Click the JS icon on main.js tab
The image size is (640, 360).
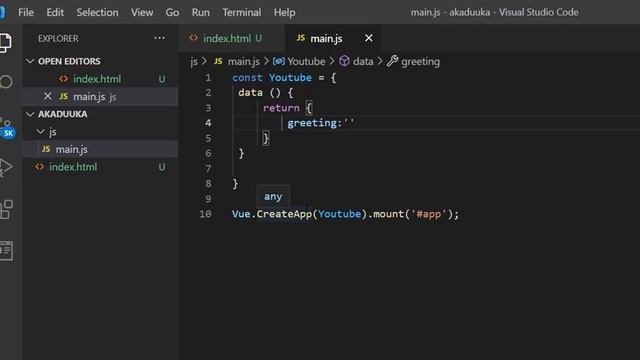click(x=301, y=38)
